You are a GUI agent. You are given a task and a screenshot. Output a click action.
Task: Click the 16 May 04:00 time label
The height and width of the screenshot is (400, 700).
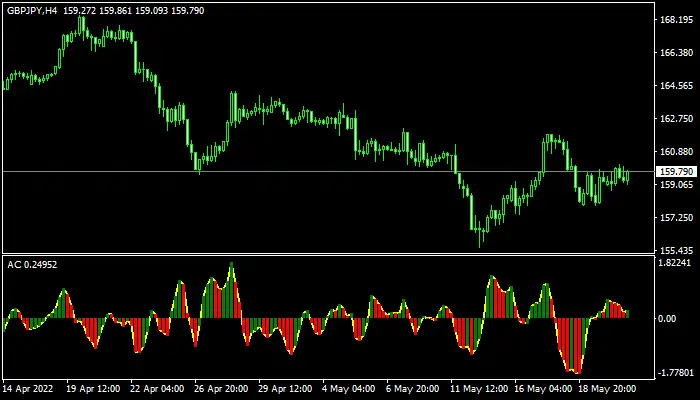tap(543, 388)
